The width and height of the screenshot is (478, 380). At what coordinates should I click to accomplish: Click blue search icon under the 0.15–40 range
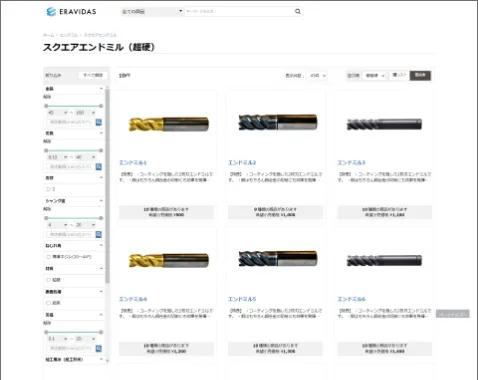(x=99, y=167)
